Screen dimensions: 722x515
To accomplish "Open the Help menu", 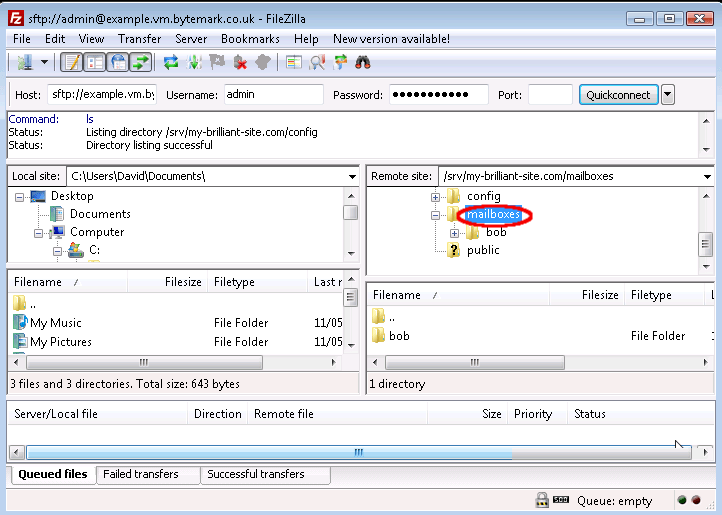I will pyautogui.click(x=306, y=39).
